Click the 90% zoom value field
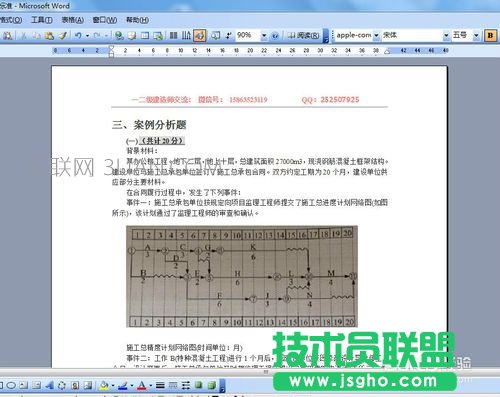 (248, 35)
